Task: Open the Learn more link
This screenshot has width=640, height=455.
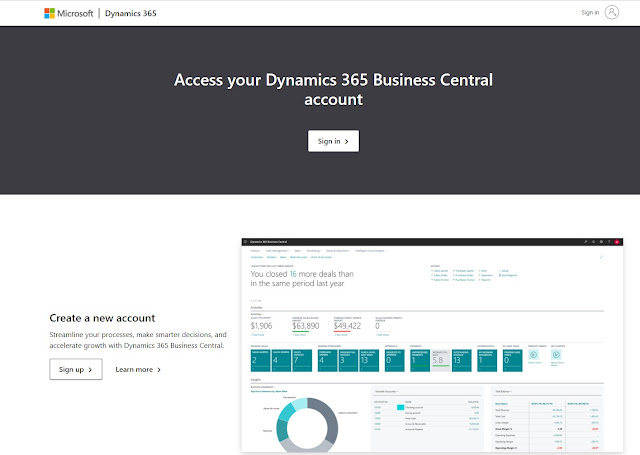Action: pos(138,369)
